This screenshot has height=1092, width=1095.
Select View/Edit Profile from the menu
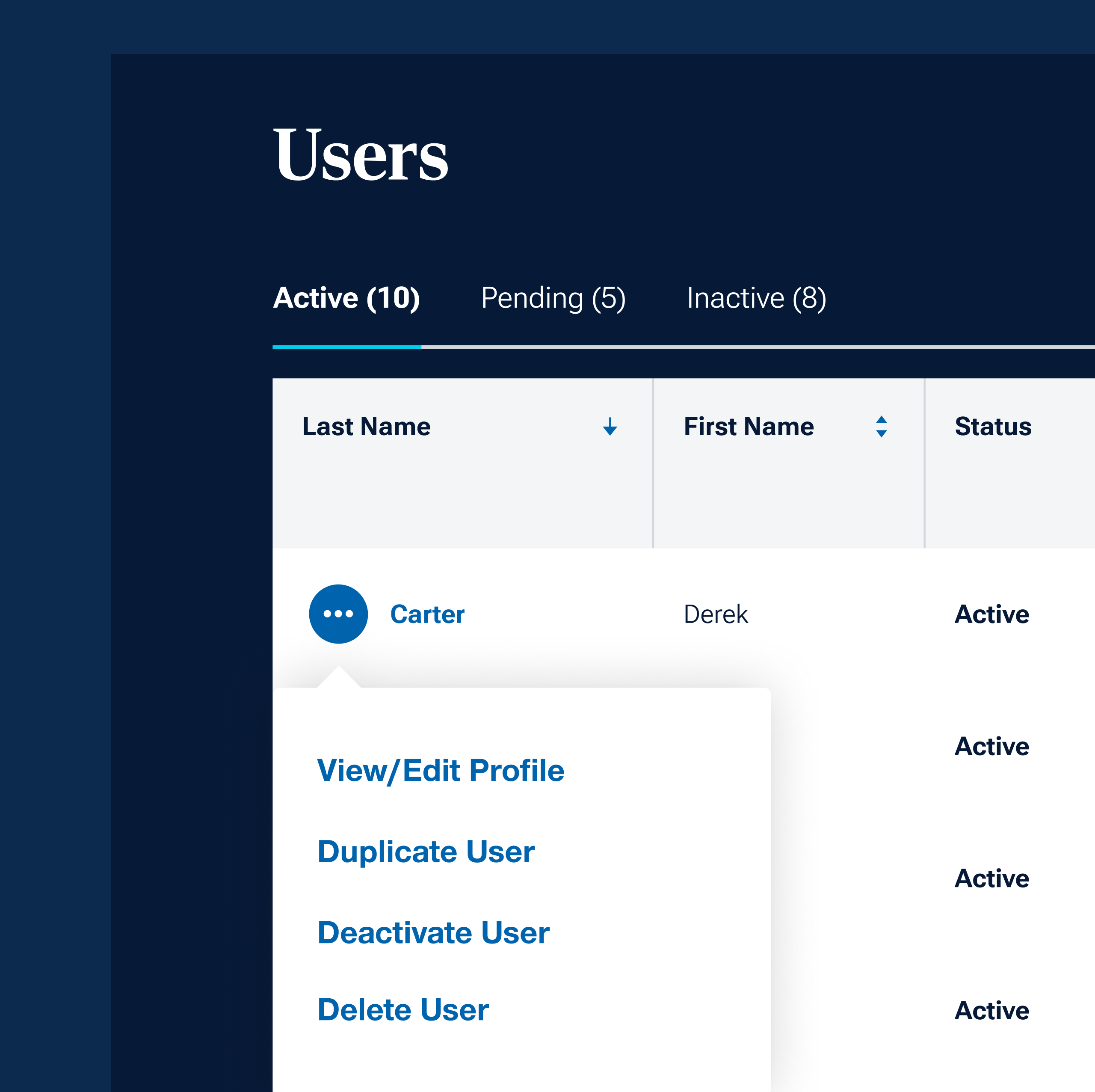click(x=441, y=771)
